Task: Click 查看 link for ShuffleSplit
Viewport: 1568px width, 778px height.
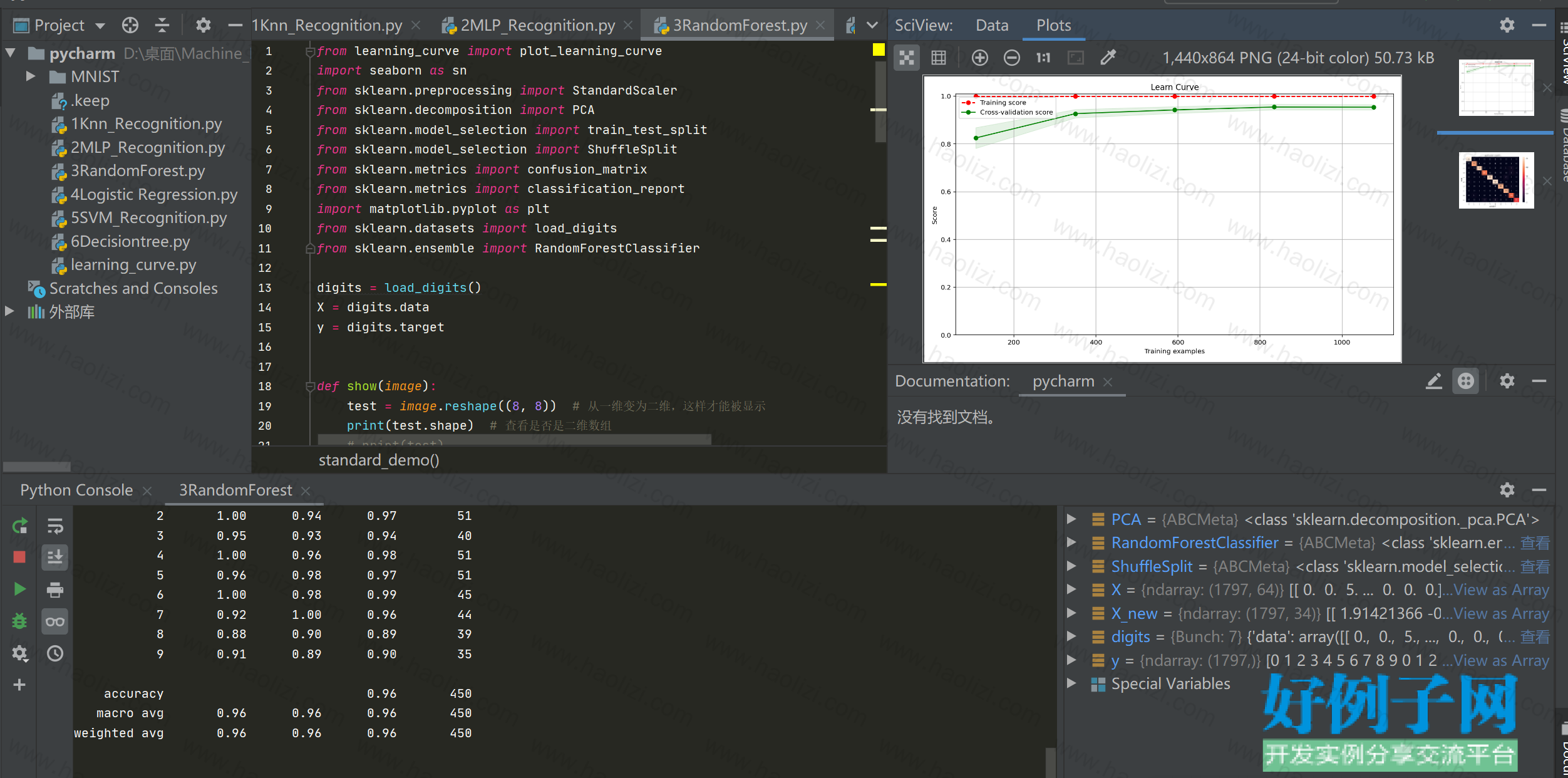Action: (1535, 566)
